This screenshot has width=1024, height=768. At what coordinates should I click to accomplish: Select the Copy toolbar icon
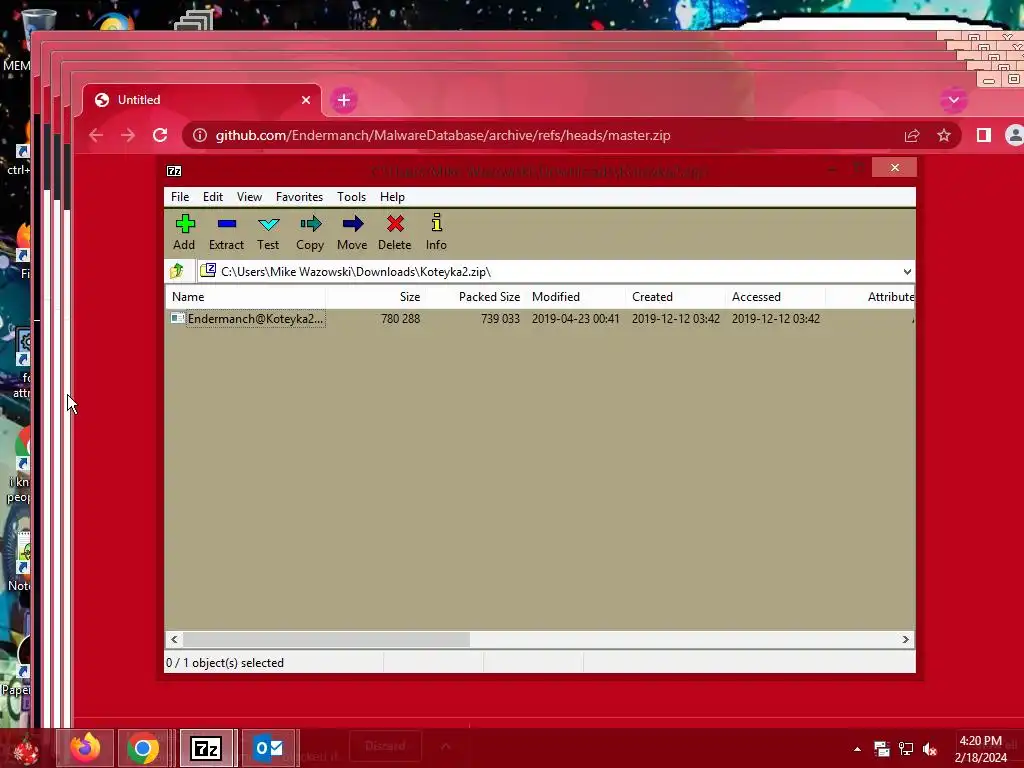[310, 232]
